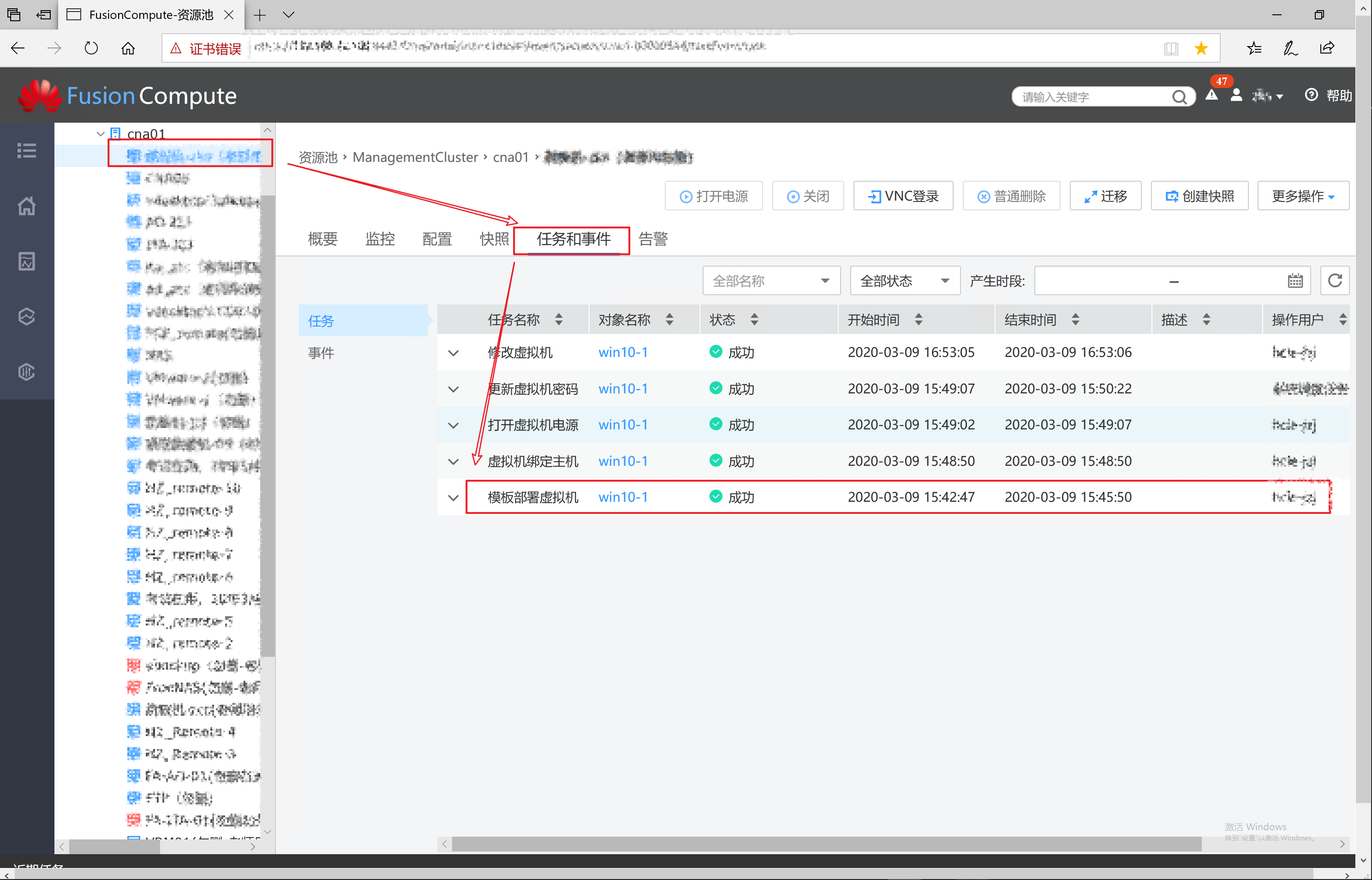Toggle sort on the status column

click(x=754, y=320)
